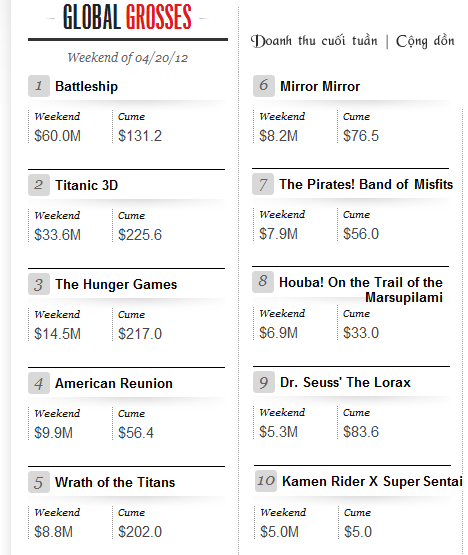Click the Cộng dồn label
Screen dimensions: 468x555
[425, 41]
